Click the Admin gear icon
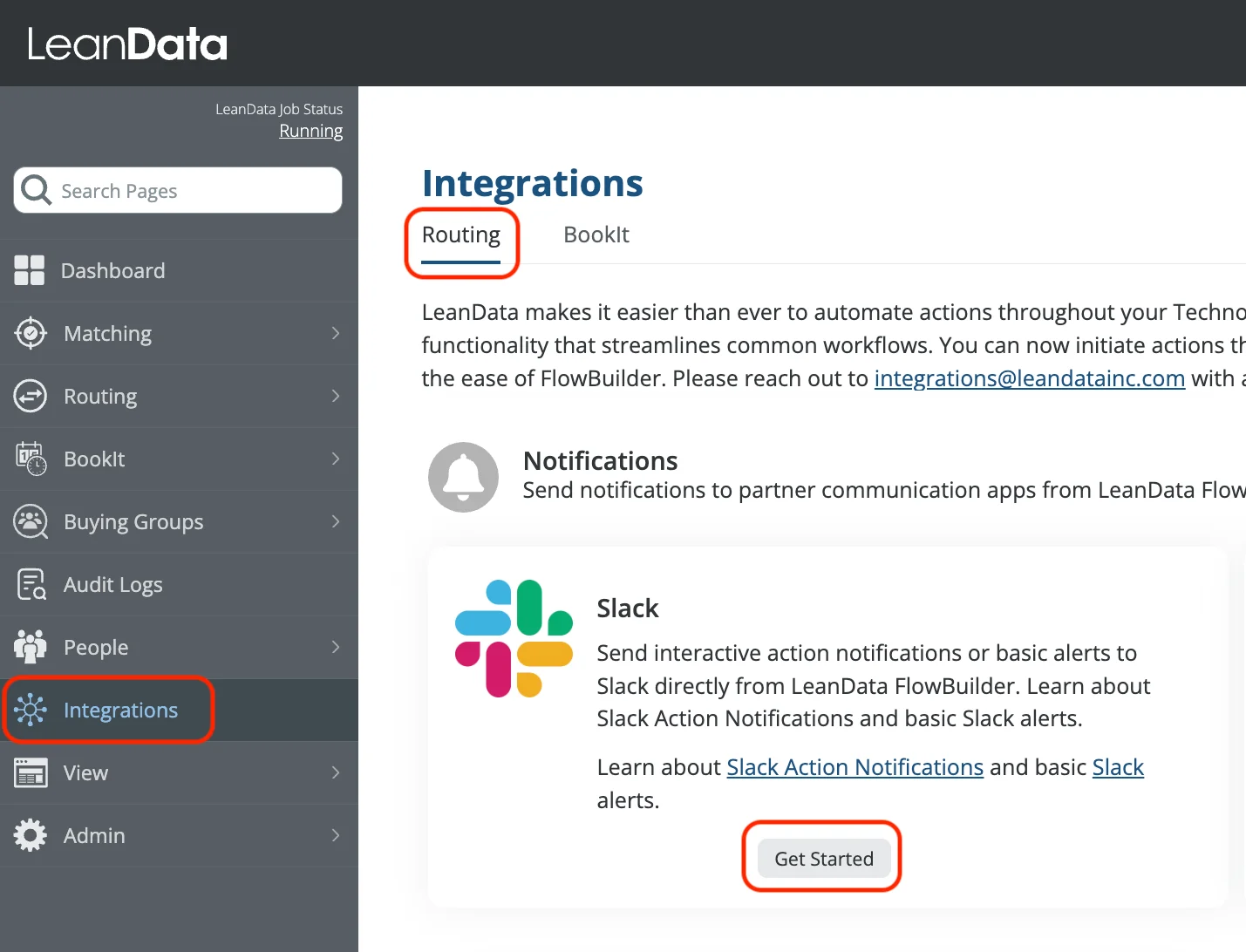The width and height of the screenshot is (1246, 952). click(x=31, y=835)
